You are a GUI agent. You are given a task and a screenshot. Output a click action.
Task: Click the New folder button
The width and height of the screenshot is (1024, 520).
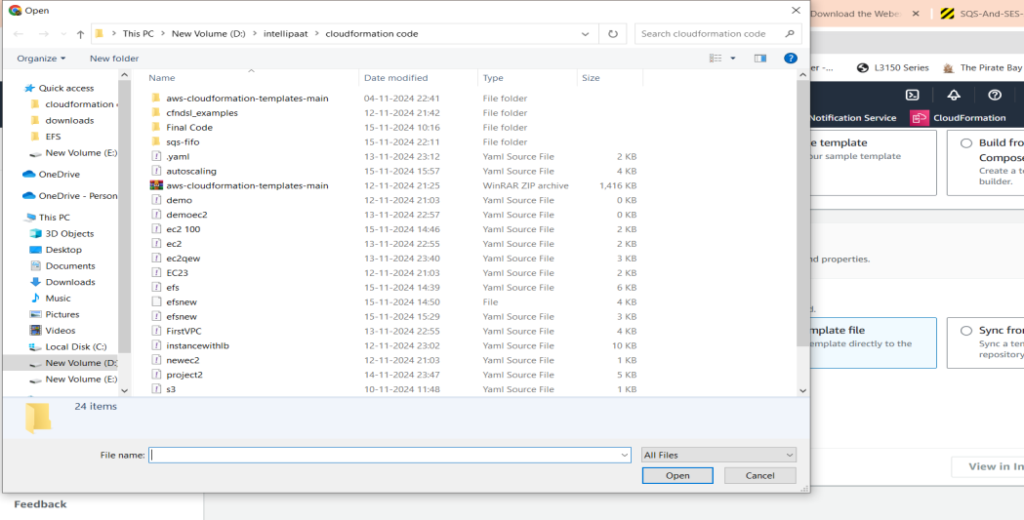114,59
